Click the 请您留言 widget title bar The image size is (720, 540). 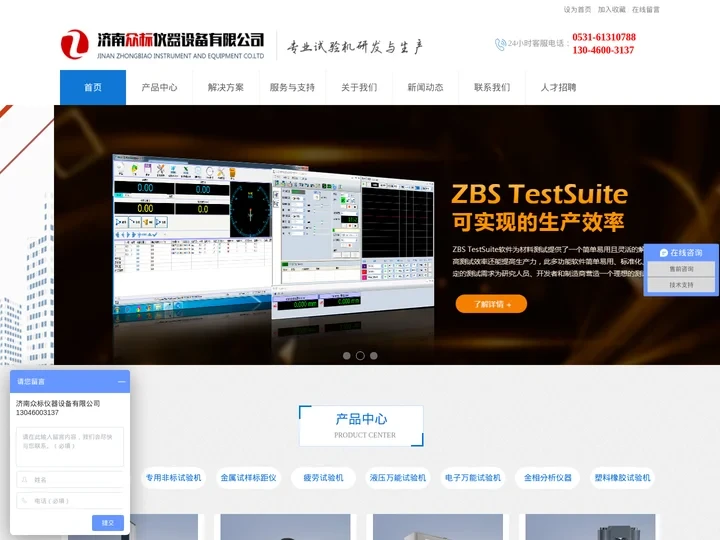tap(70, 382)
